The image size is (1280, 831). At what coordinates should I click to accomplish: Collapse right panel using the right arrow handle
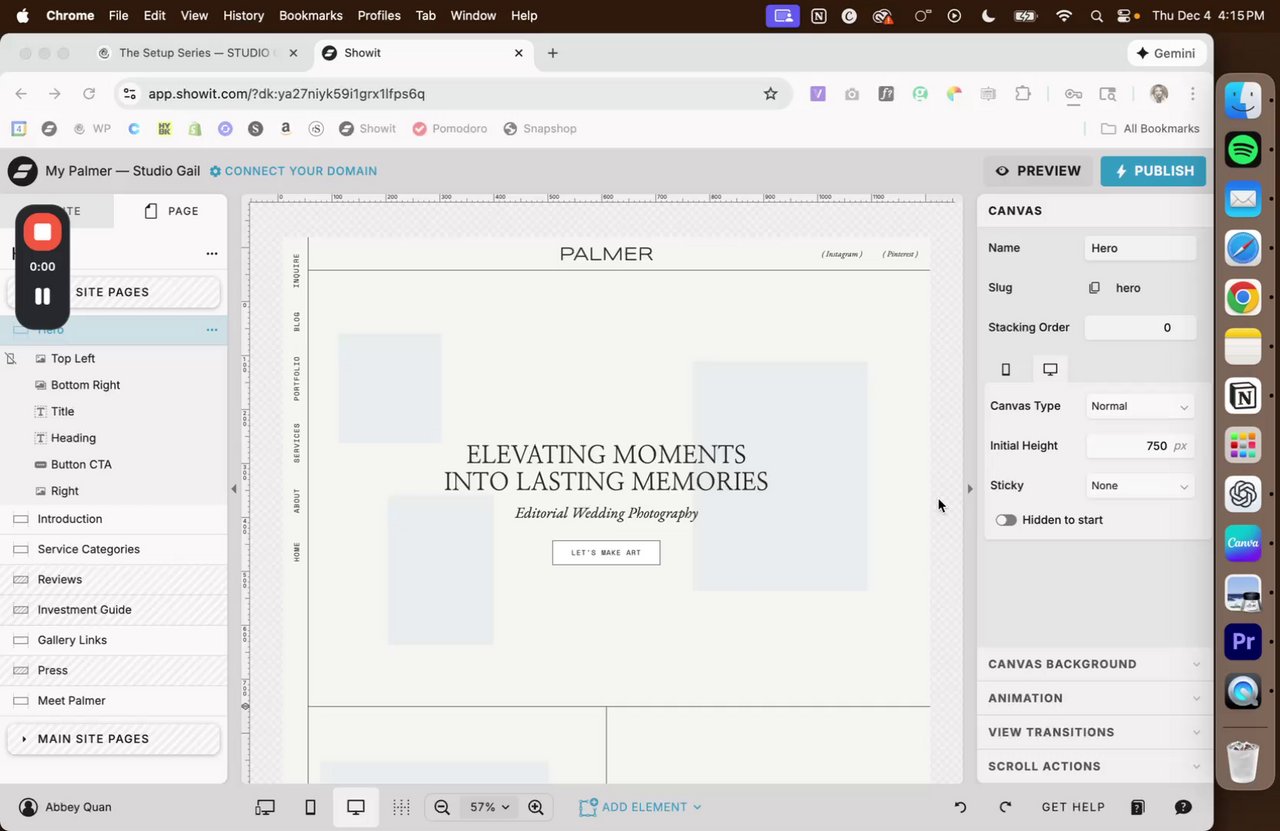[x=969, y=489]
